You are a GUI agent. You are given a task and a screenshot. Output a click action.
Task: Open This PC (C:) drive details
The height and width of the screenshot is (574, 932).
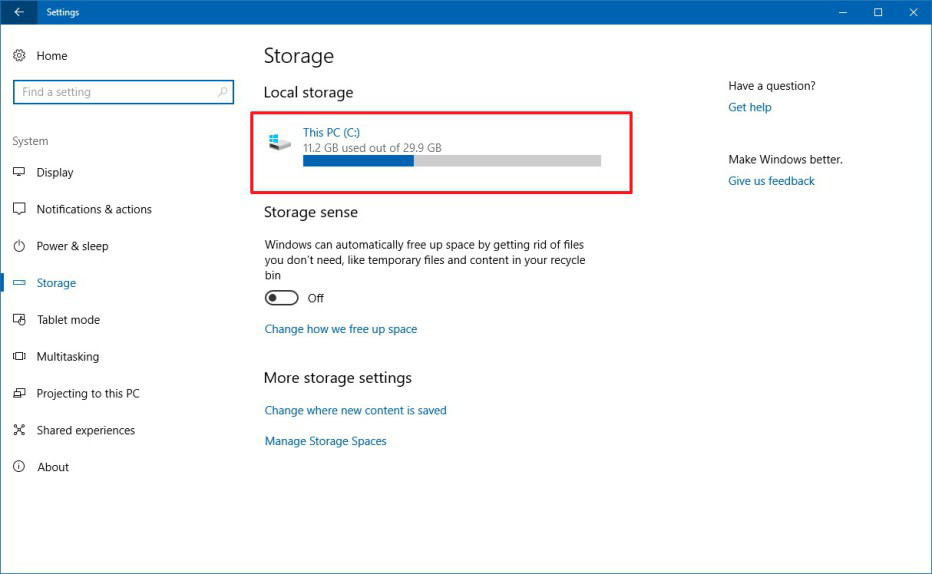coord(331,133)
